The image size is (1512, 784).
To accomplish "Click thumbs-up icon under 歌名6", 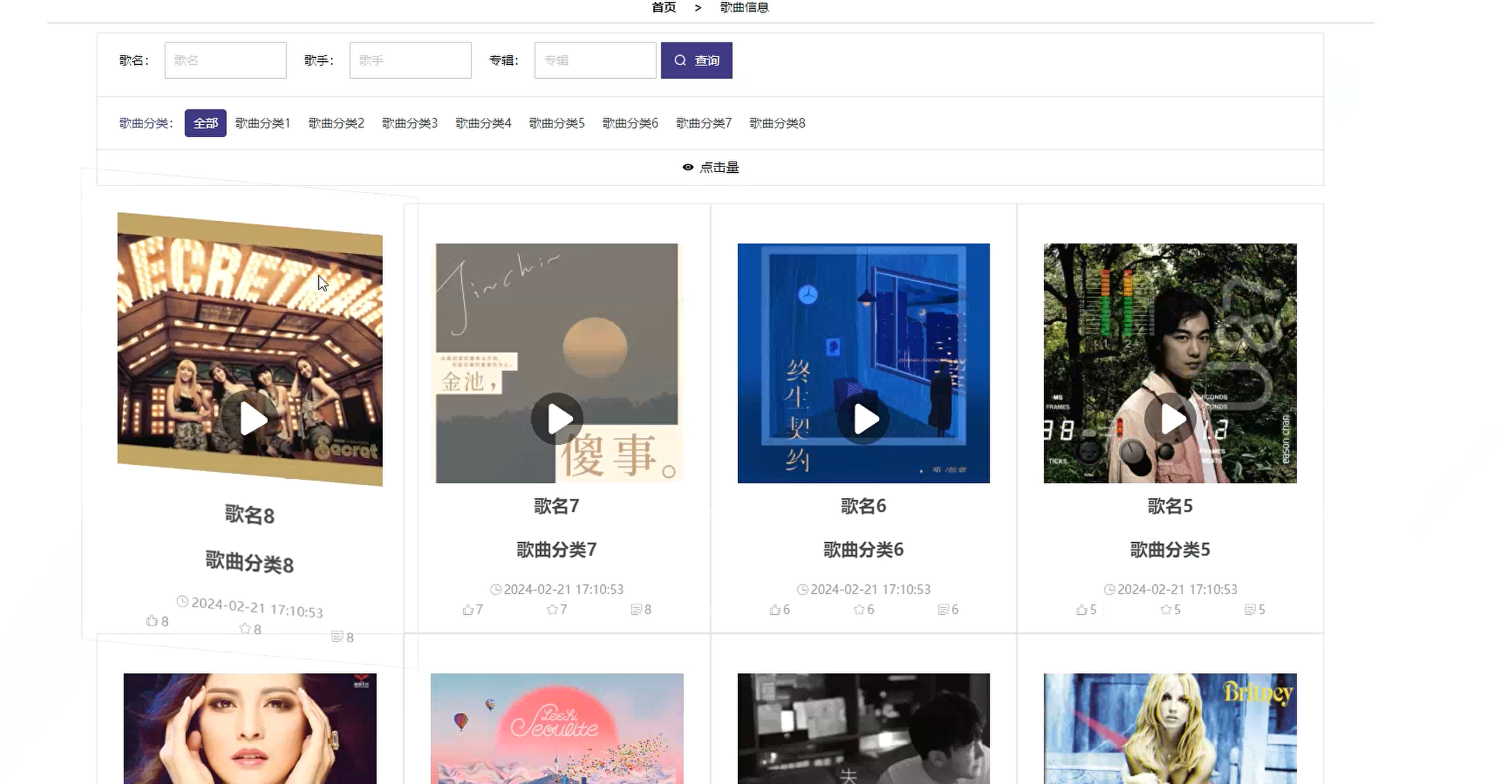I will (x=774, y=609).
